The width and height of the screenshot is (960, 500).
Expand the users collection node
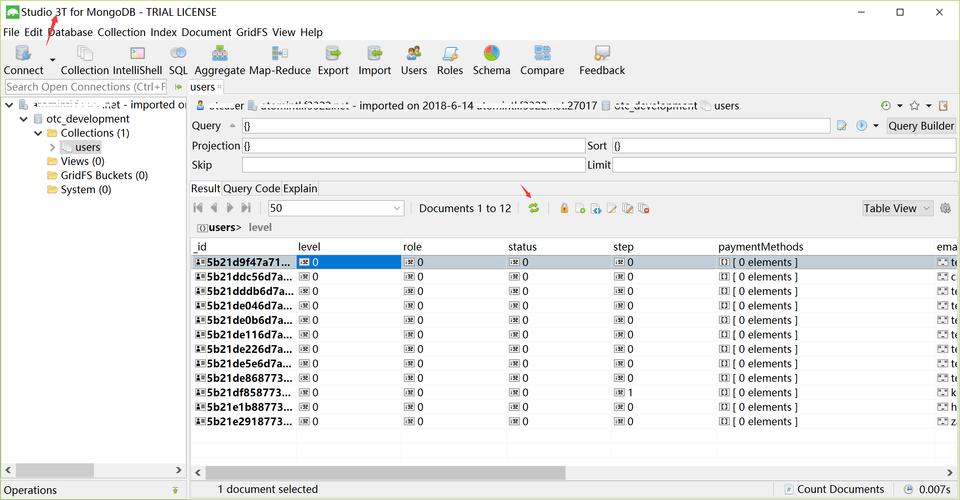(52, 147)
